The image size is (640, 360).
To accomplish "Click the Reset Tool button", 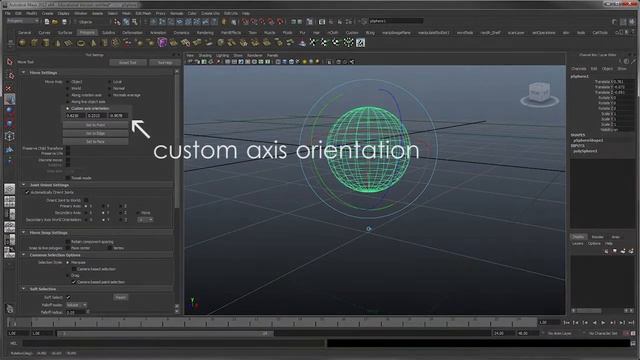I will [x=128, y=62].
